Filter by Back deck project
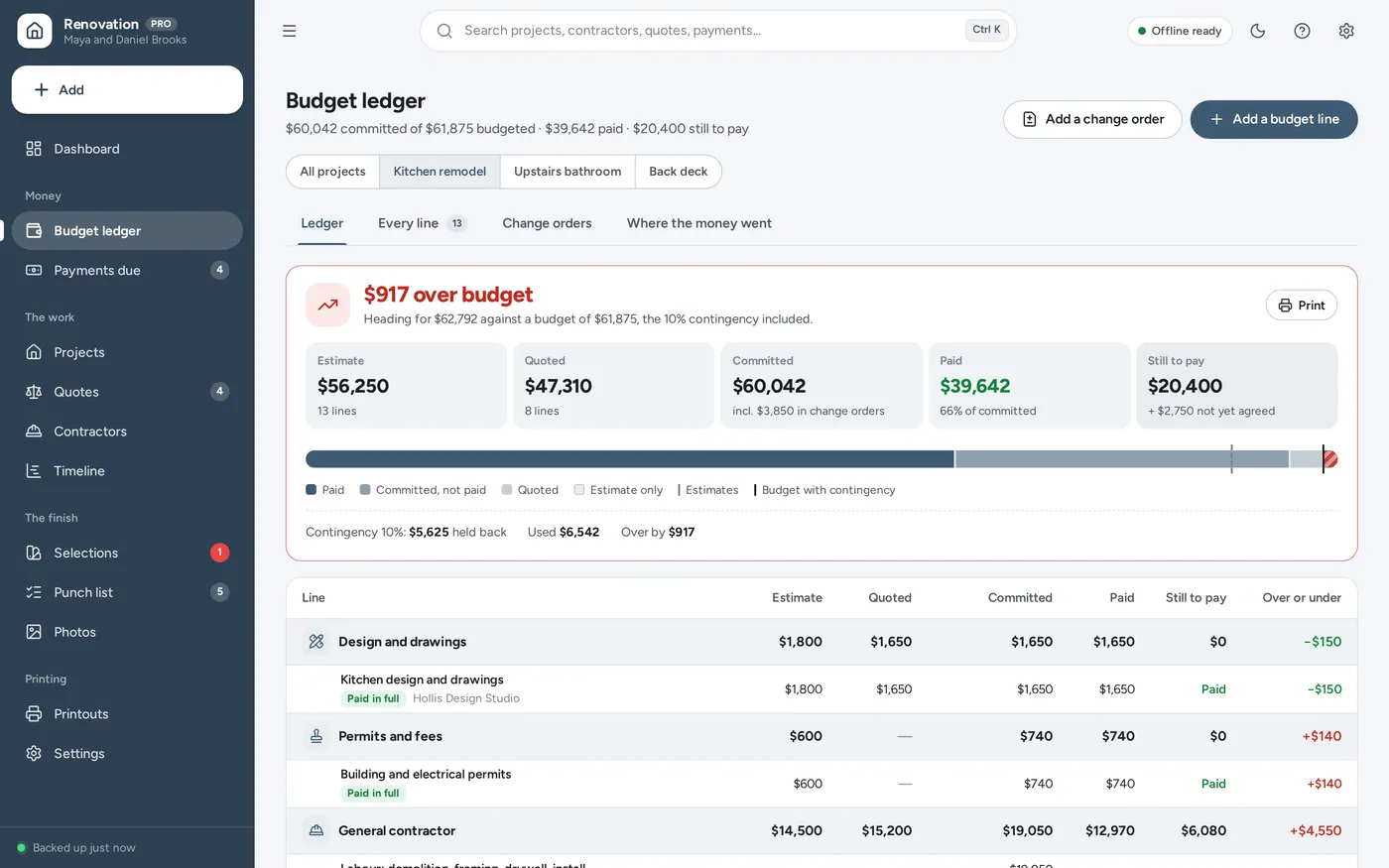 click(x=679, y=172)
